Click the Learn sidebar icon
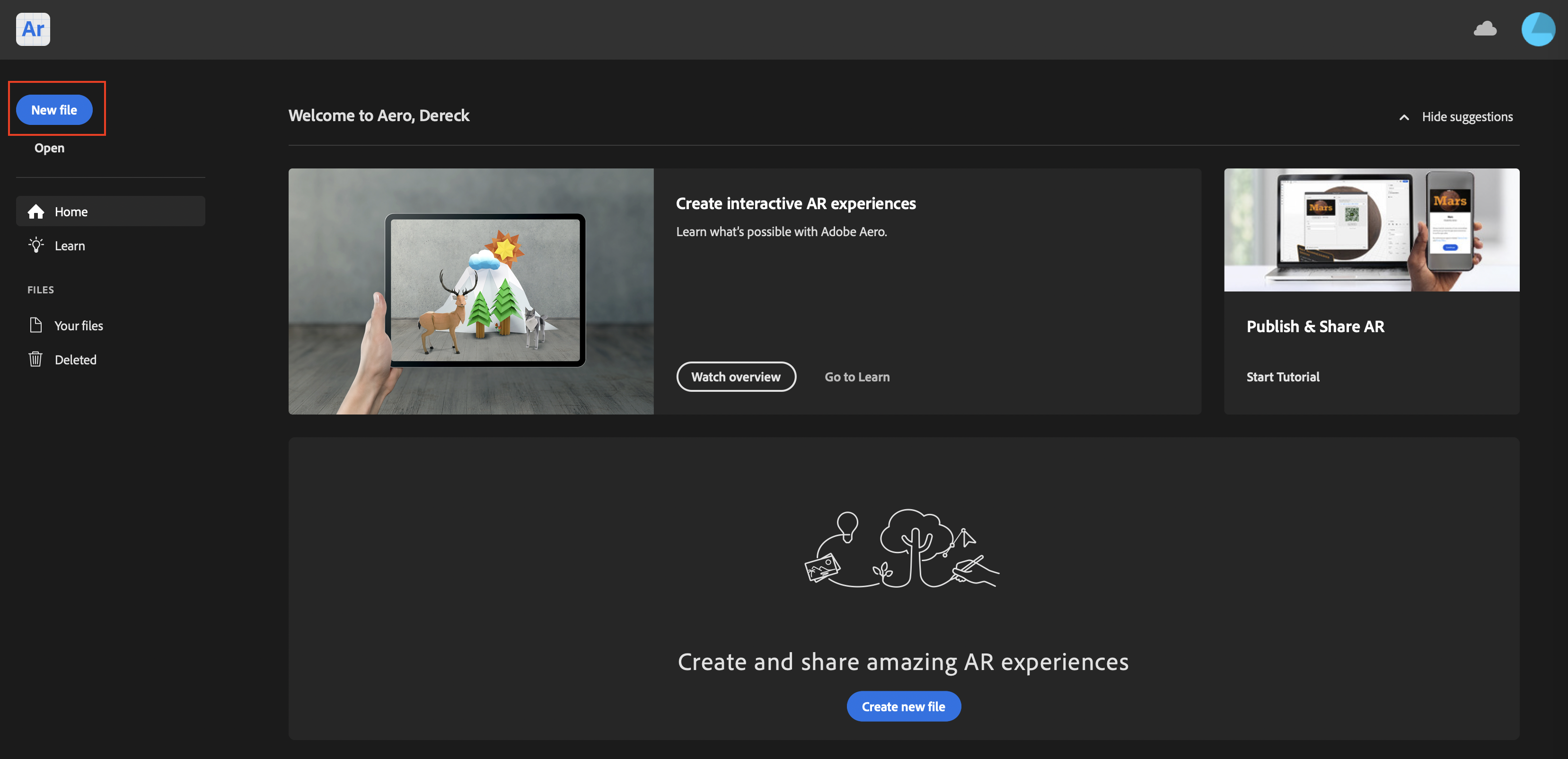Viewport: 1568px width, 759px height. coord(35,244)
